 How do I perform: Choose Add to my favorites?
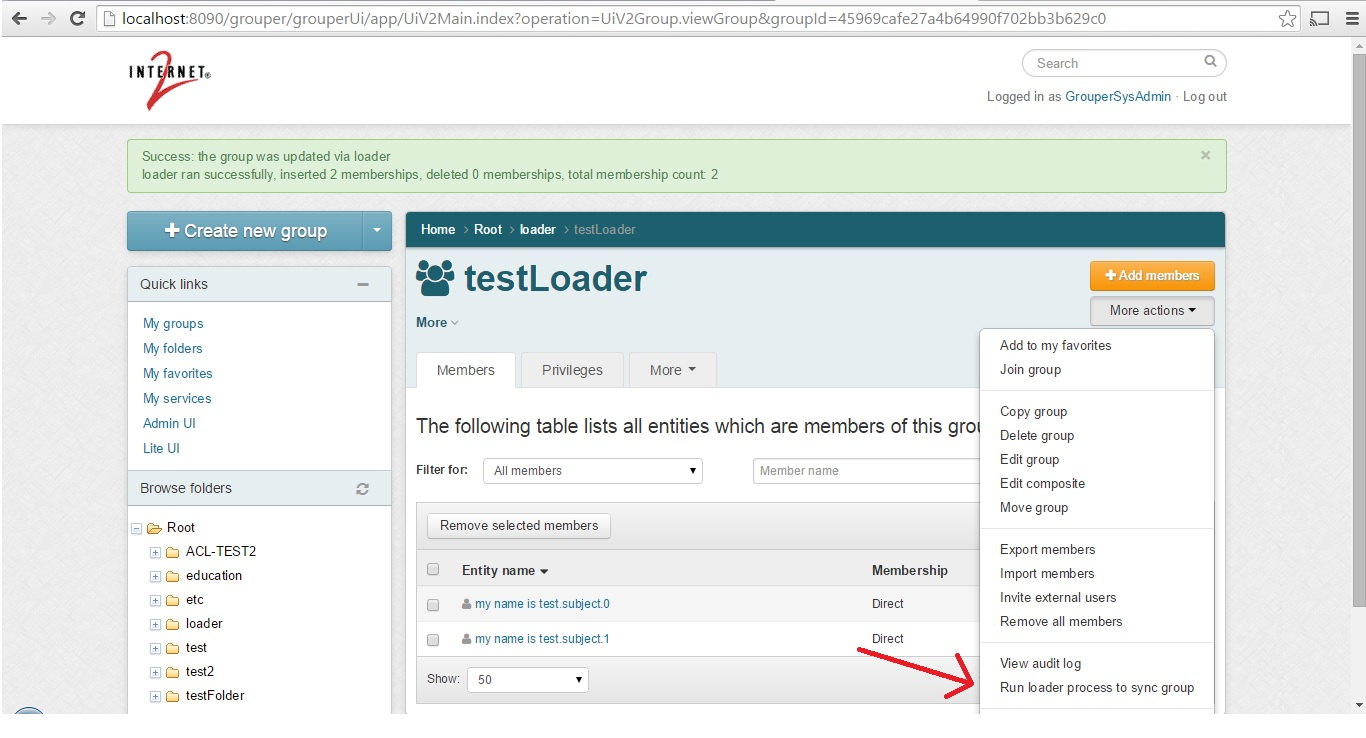tap(1055, 346)
